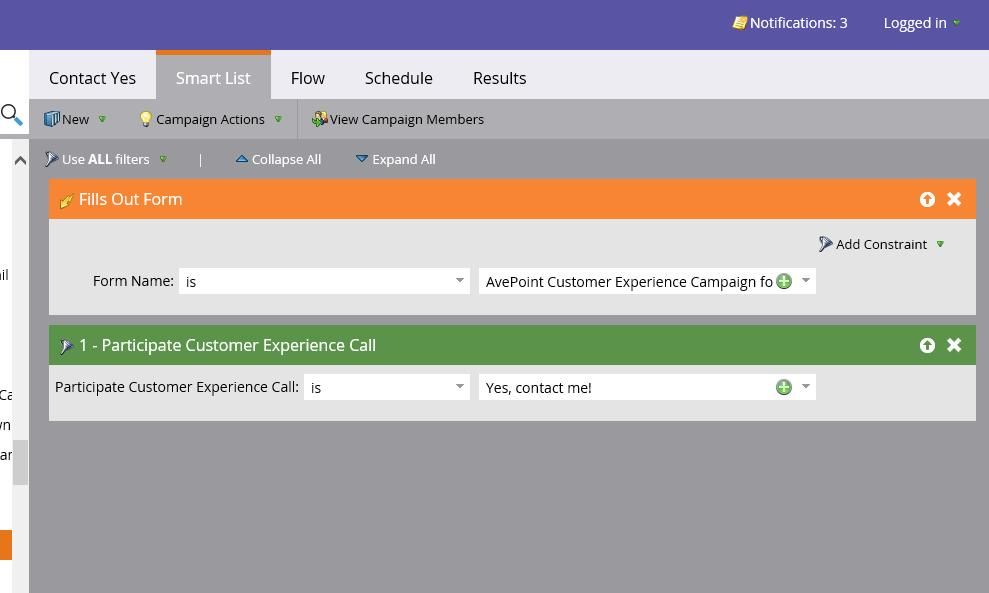Viewport: 989px width, 593px height.
Task: Open the Add Constraint menu
Action: tap(880, 244)
